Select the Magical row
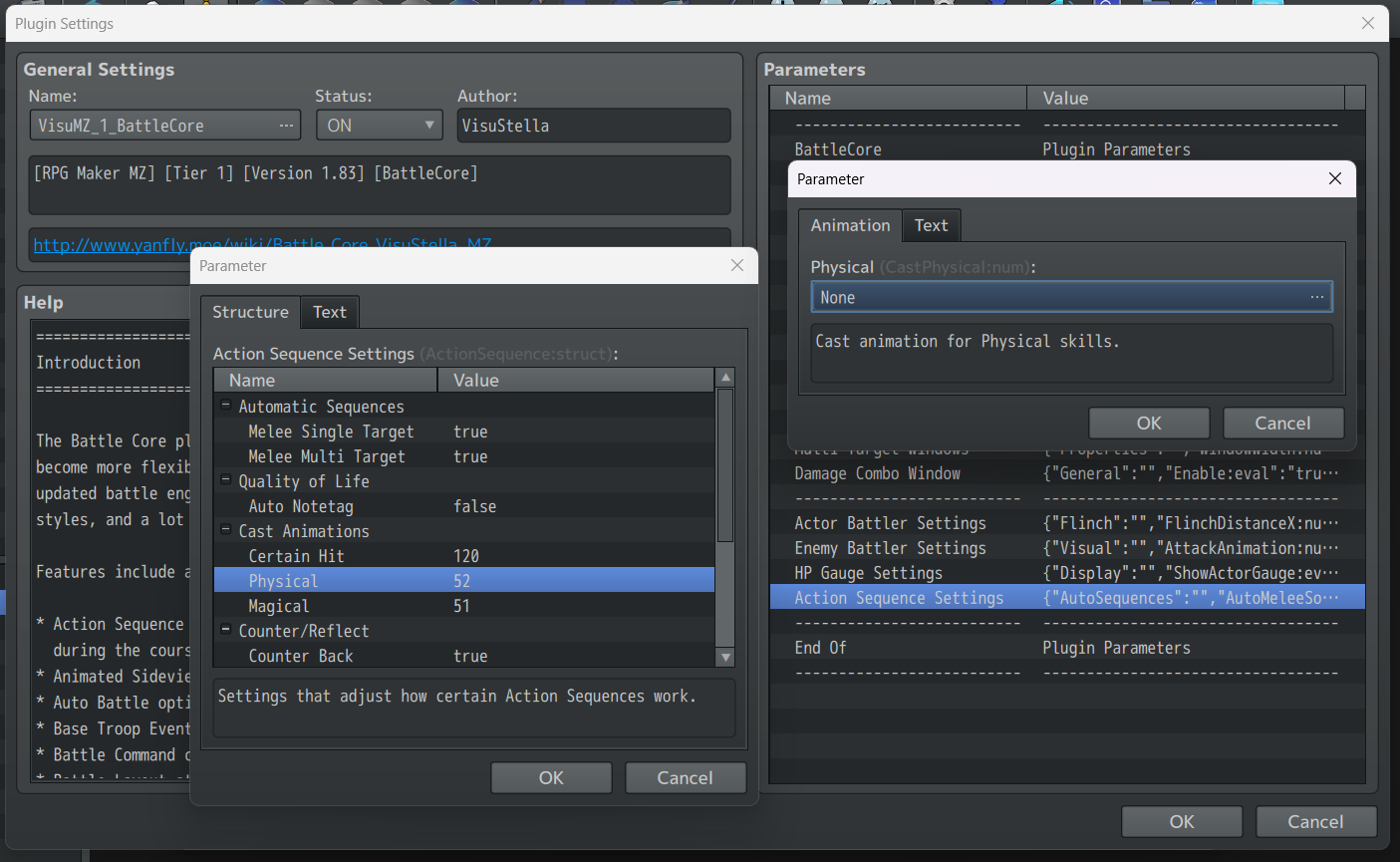The width and height of the screenshot is (1400, 862). [464, 606]
